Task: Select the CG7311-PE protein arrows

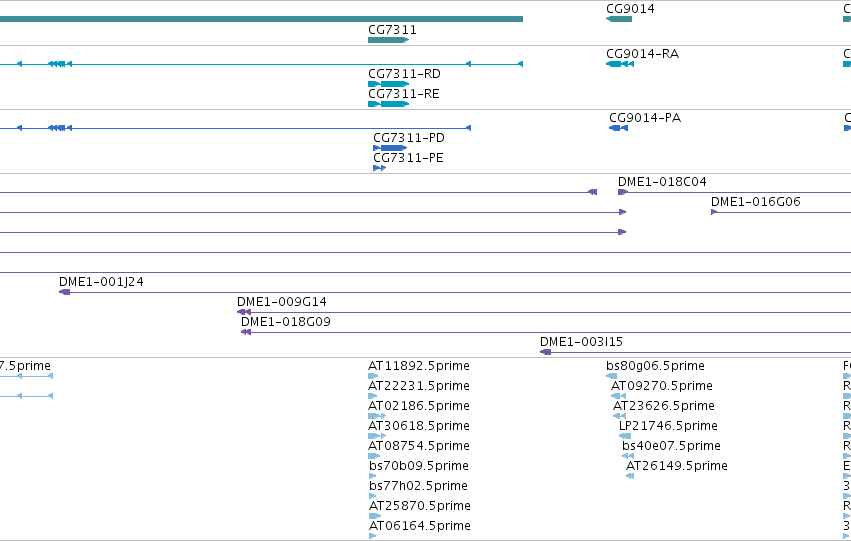Action: point(379,168)
